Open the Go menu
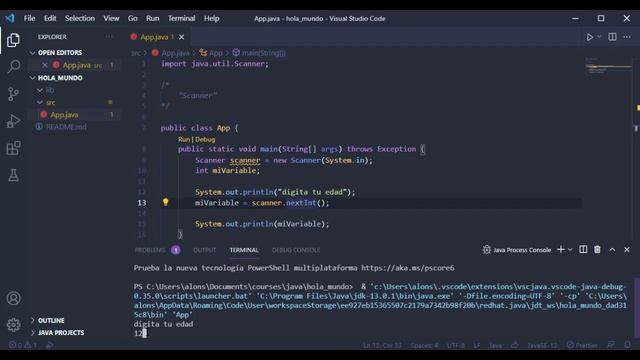The width and height of the screenshot is (640, 360). [133, 18]
